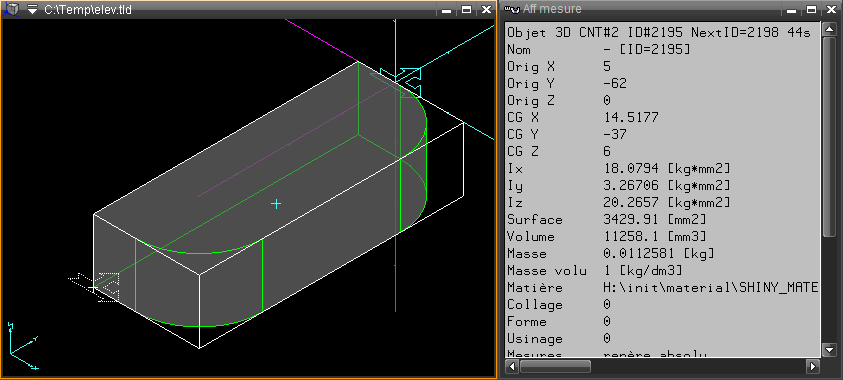843x380 pixels.
Task: Click the 'Orig Y -62' row
Action: pyautogui.click(x=567, y=83)
